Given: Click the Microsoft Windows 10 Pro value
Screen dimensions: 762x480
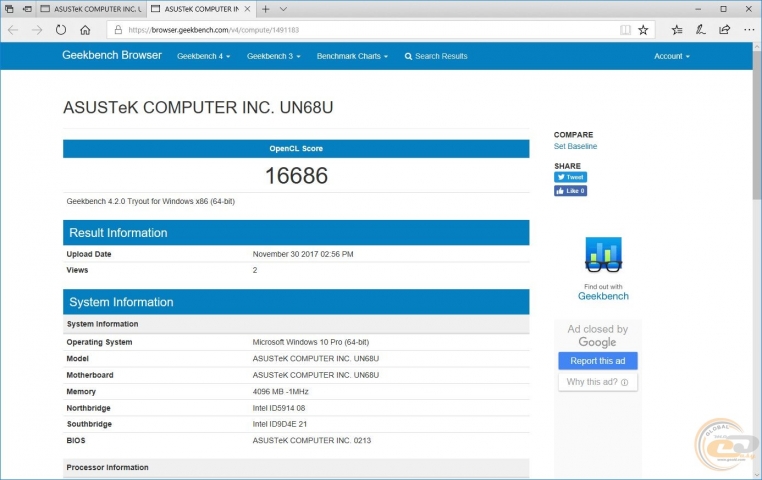Looking at the screenshot, I should pyautogui.click(x=311, y=342).
